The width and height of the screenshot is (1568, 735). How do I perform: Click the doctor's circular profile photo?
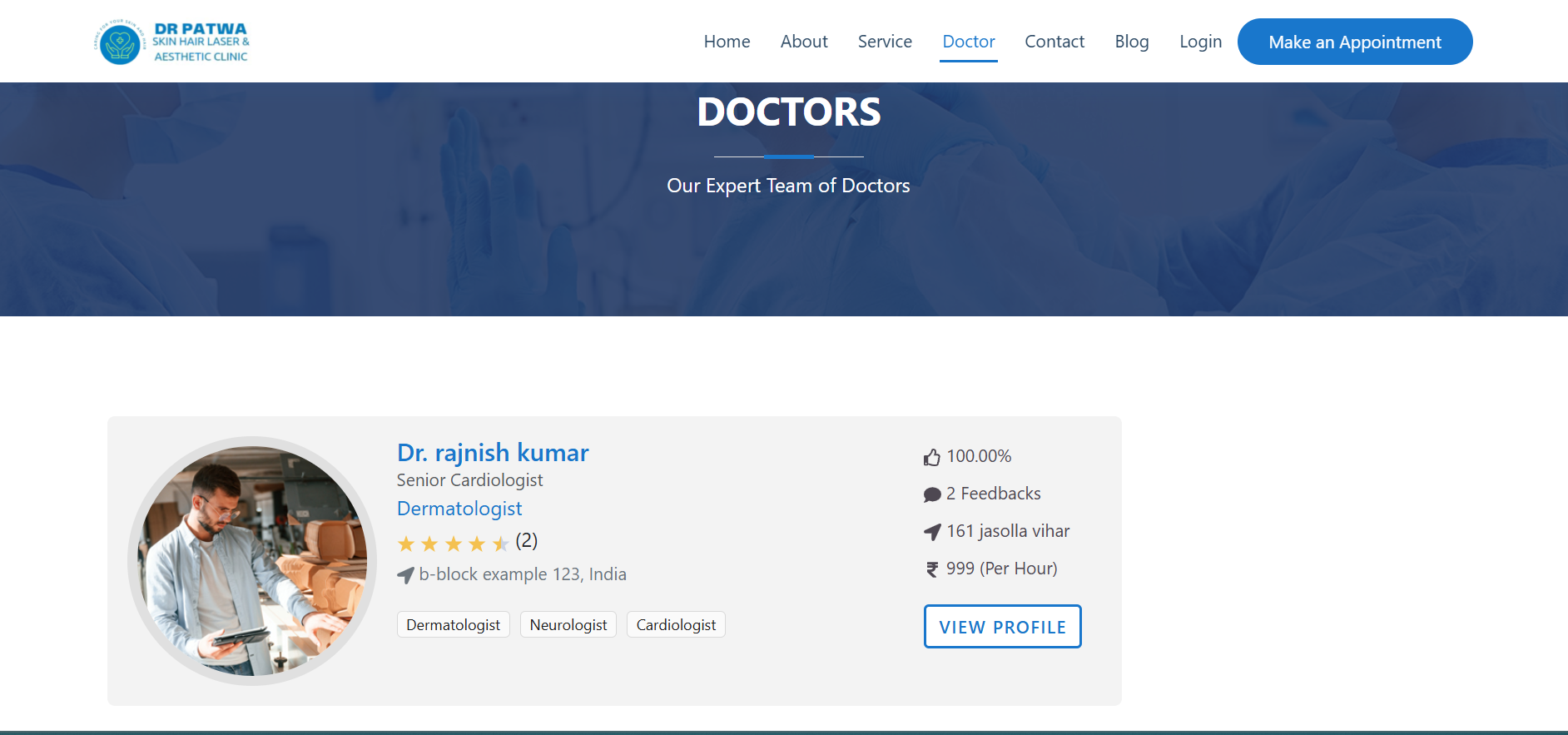(252, 561)
